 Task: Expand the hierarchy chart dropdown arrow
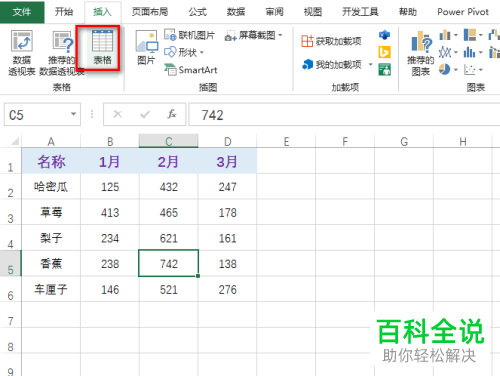(481, 35)
